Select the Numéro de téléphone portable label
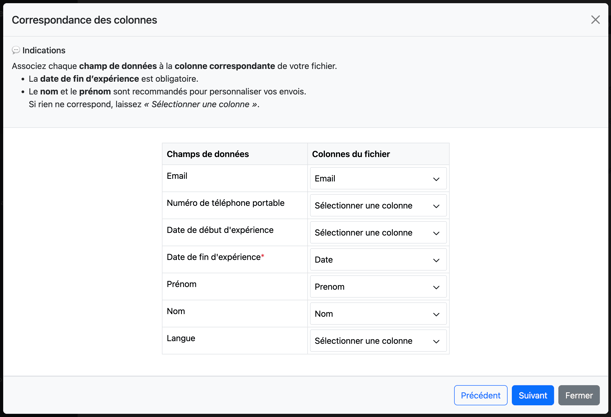 tap(225, 203)
